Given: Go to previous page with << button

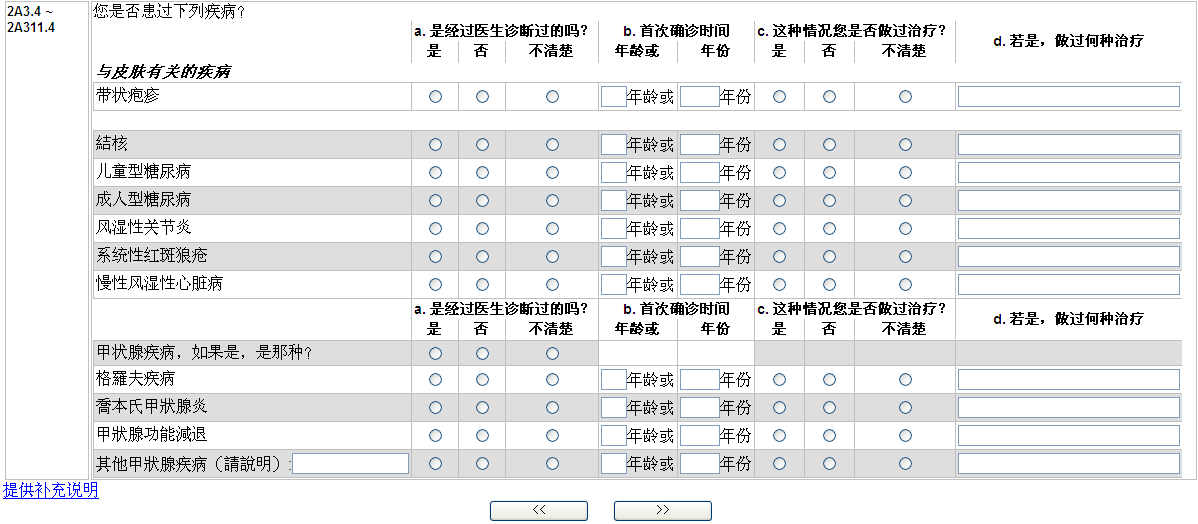Looking at the screenshot, I should [x=539, y=511].
